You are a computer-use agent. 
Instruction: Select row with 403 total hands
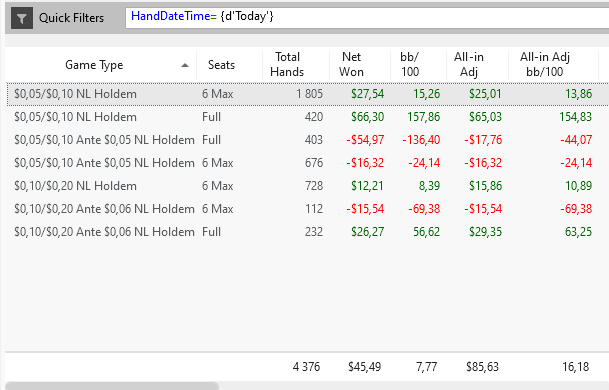point(308,140)
